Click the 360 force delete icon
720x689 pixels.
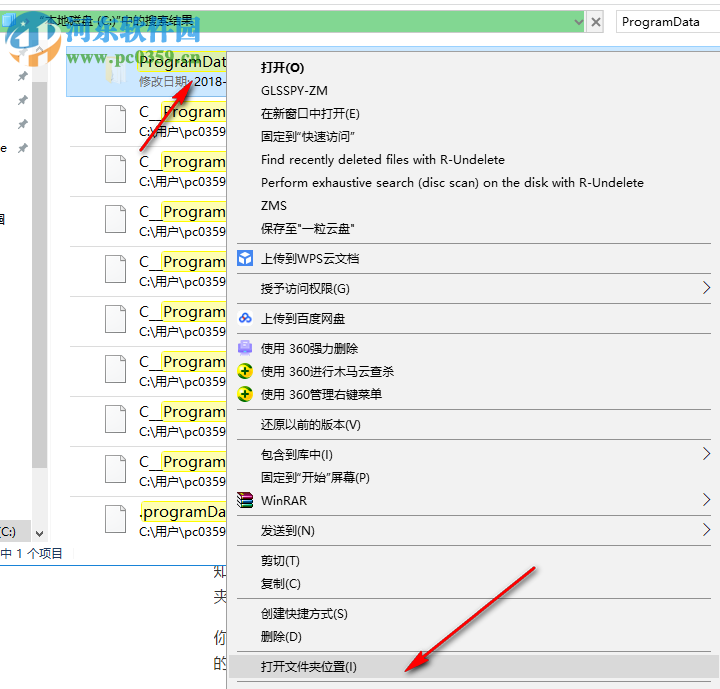coord(245,348)
